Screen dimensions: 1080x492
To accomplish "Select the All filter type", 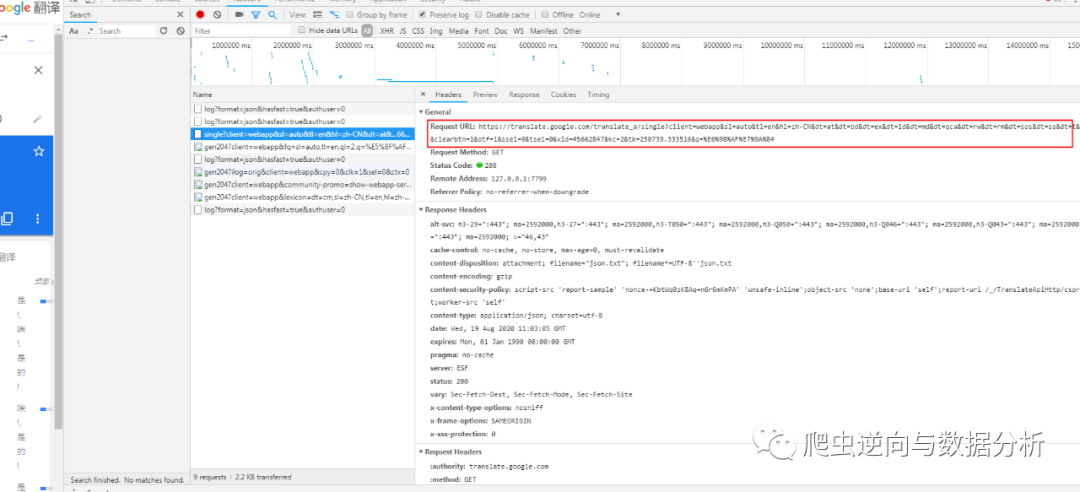I will pos(367,31).
